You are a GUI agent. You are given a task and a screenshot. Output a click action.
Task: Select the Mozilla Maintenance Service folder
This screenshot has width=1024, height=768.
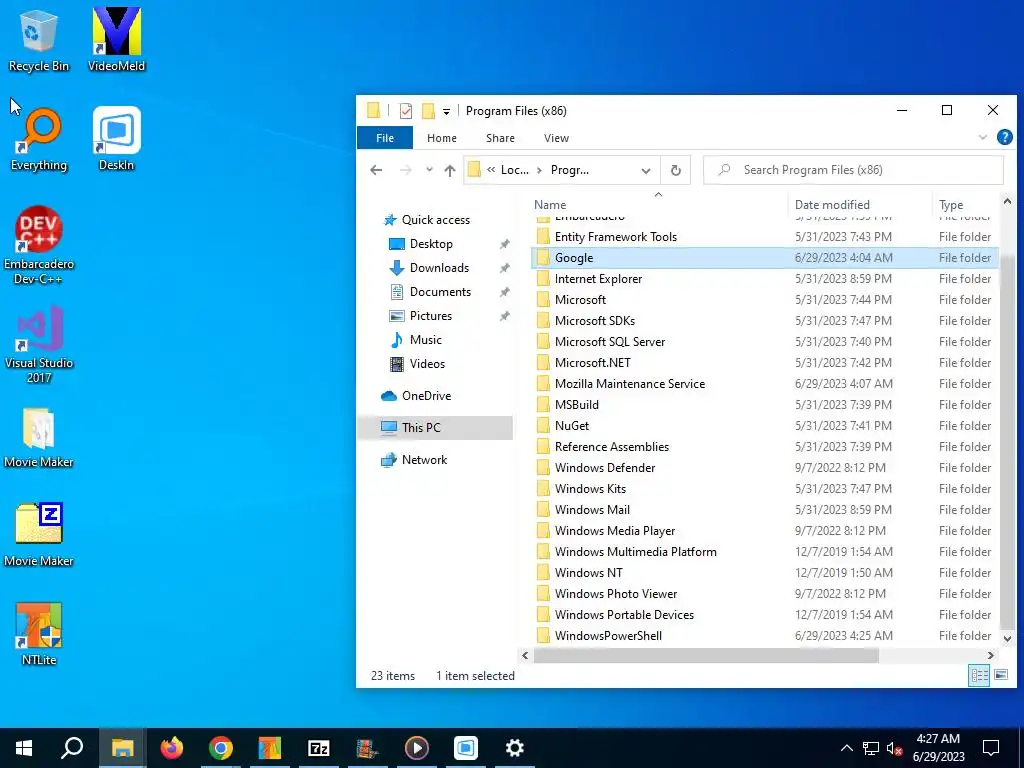point(764,383)
